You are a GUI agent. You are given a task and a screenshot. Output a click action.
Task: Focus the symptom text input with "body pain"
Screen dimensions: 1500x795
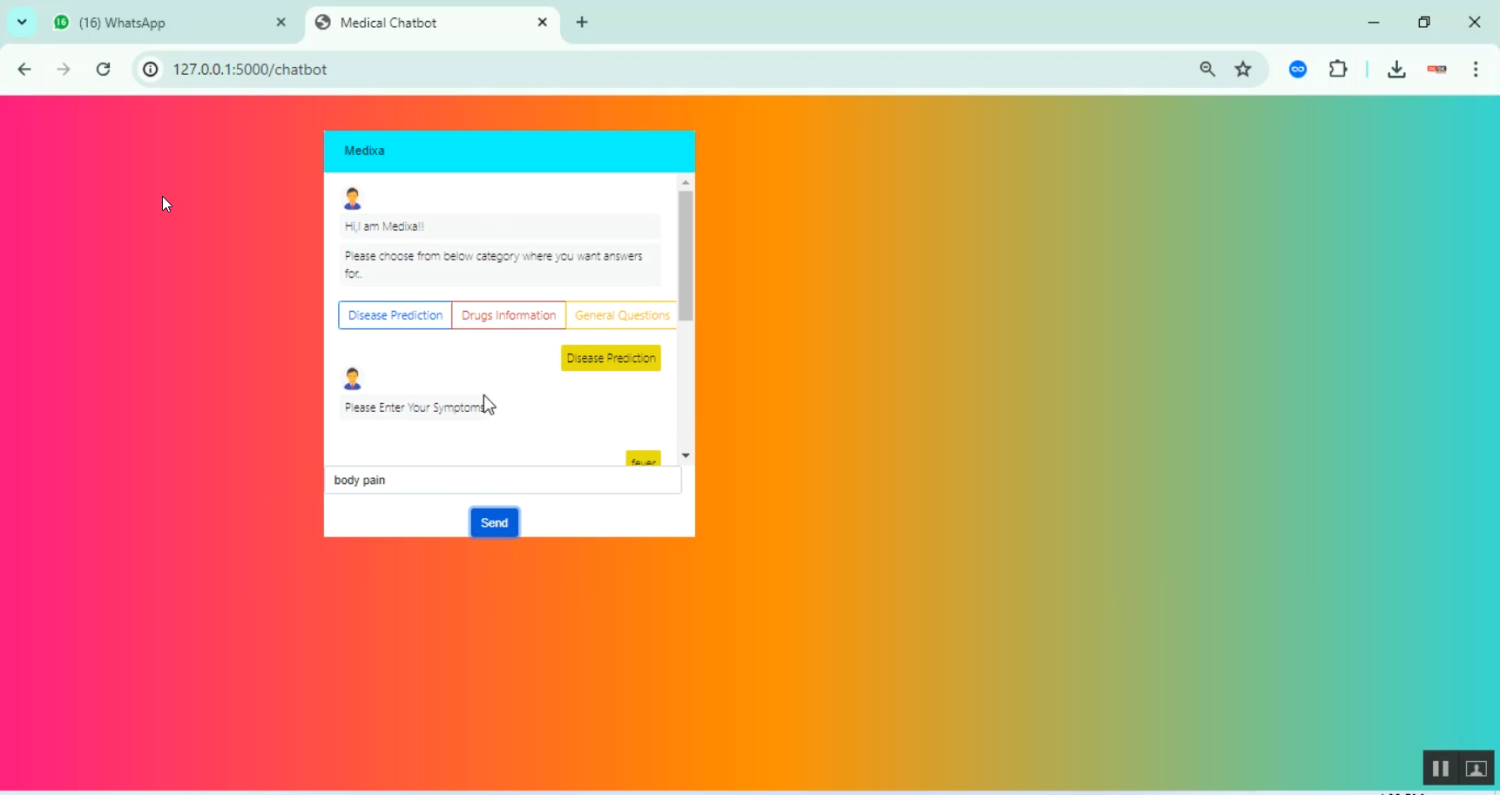point(503,480)
